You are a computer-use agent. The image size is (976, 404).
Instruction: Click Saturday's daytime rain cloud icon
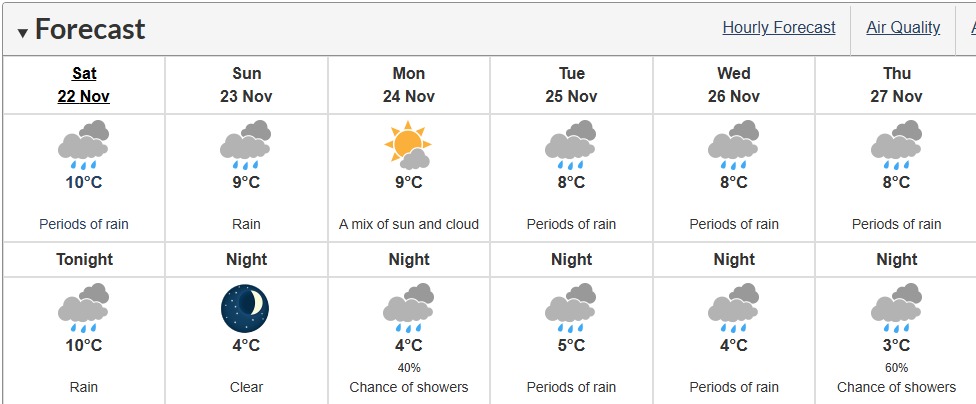pos(84,145)
